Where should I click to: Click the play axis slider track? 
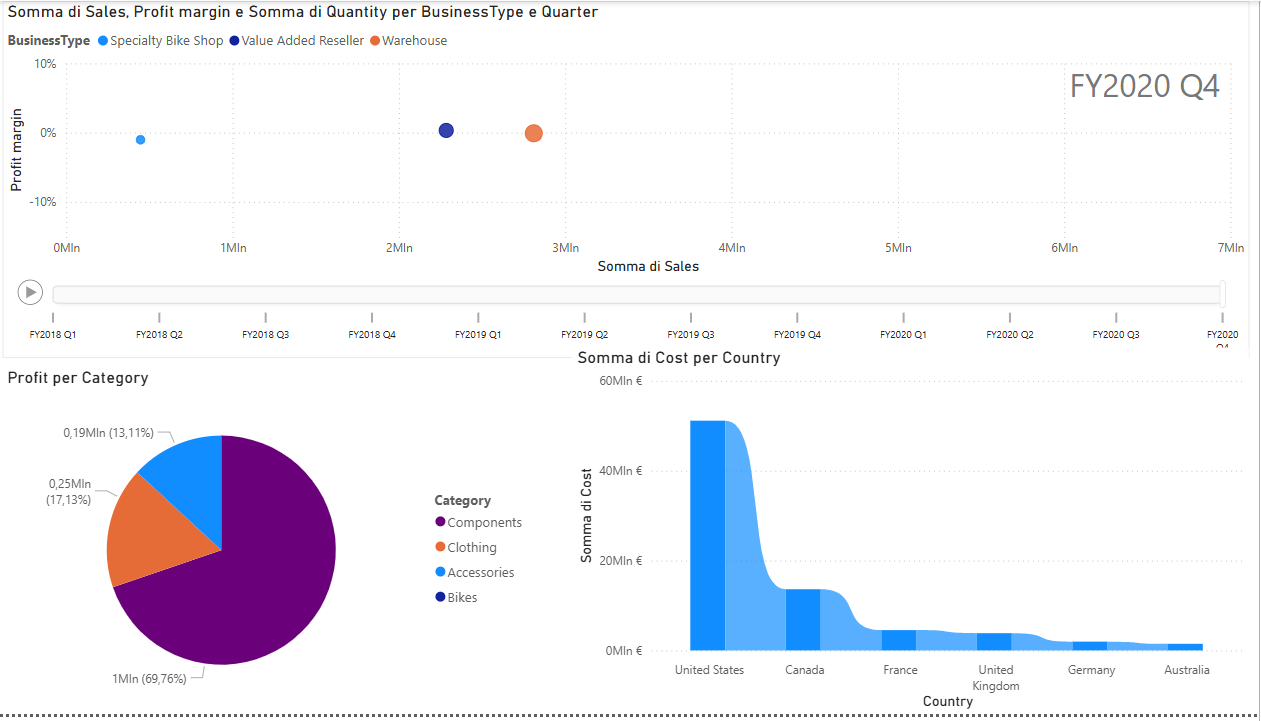point(636,294)
